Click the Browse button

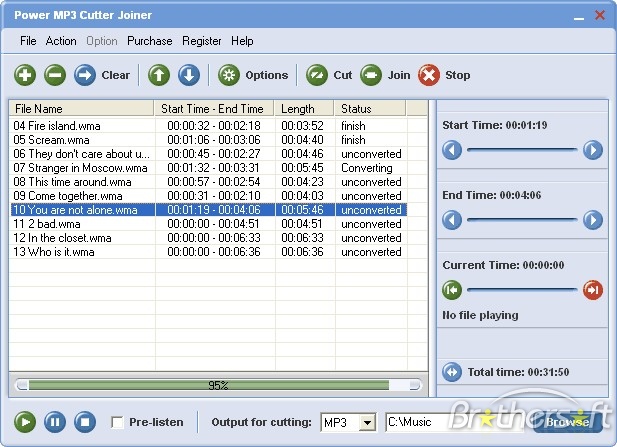[567, 422]
